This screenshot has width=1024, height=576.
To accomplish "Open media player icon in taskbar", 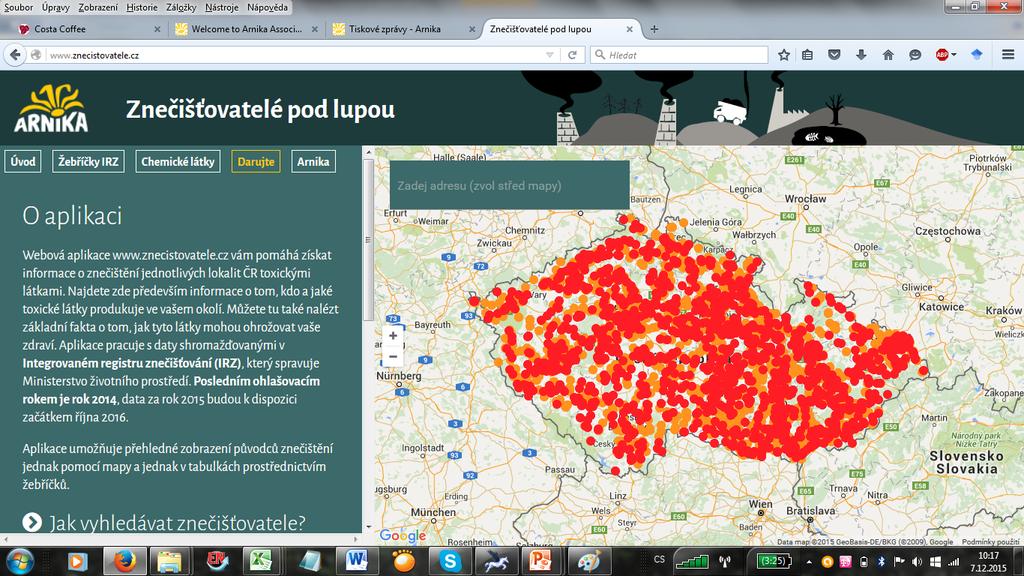I will [x=78, y=561].
